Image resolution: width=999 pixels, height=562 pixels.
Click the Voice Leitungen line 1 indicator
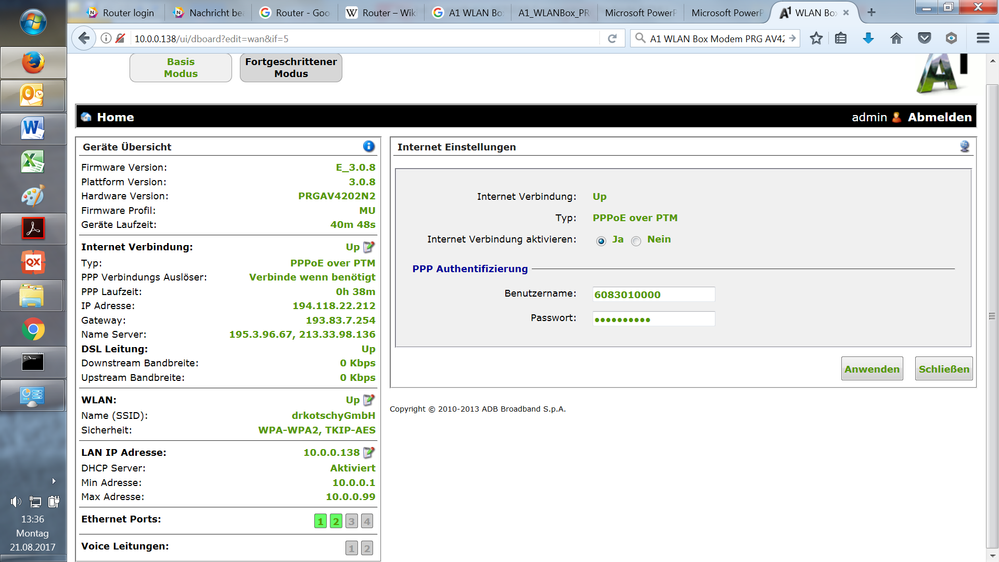[x=351, y=548]
